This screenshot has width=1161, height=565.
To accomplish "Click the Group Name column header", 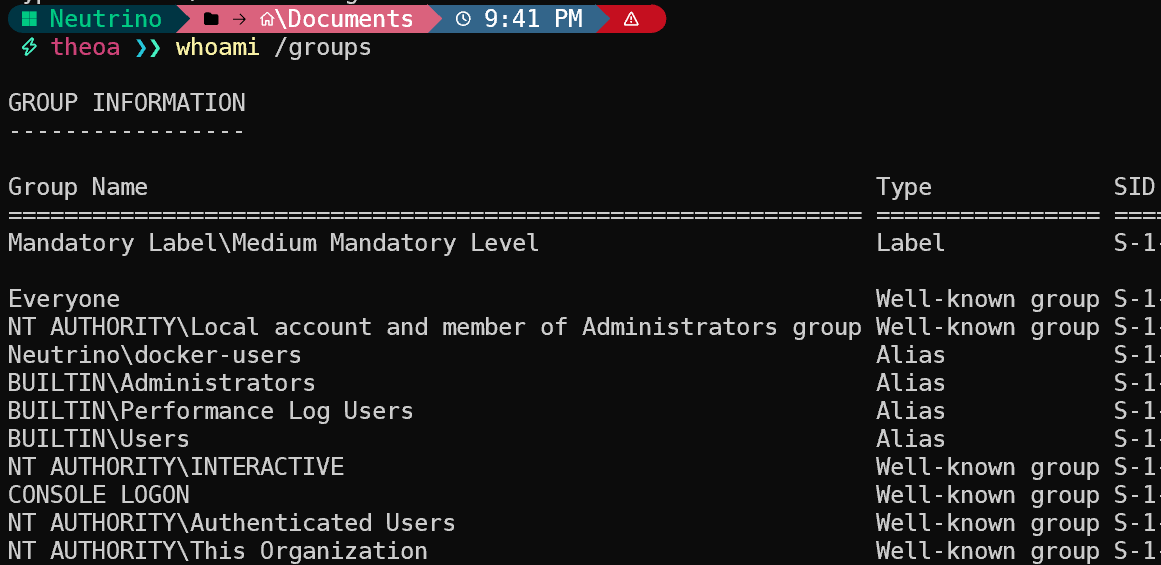I will point(78,187).
